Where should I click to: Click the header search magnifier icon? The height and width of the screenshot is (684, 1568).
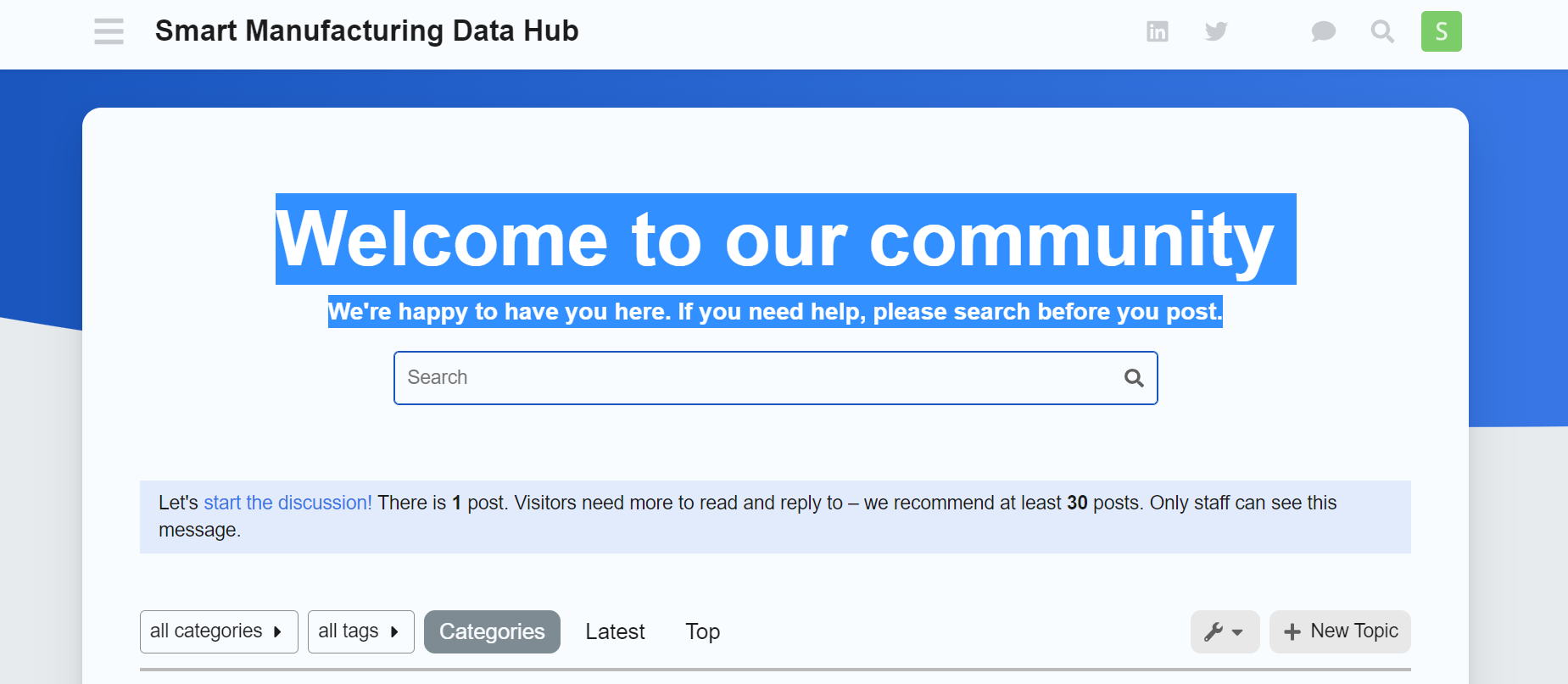(x=1382, y=31)
